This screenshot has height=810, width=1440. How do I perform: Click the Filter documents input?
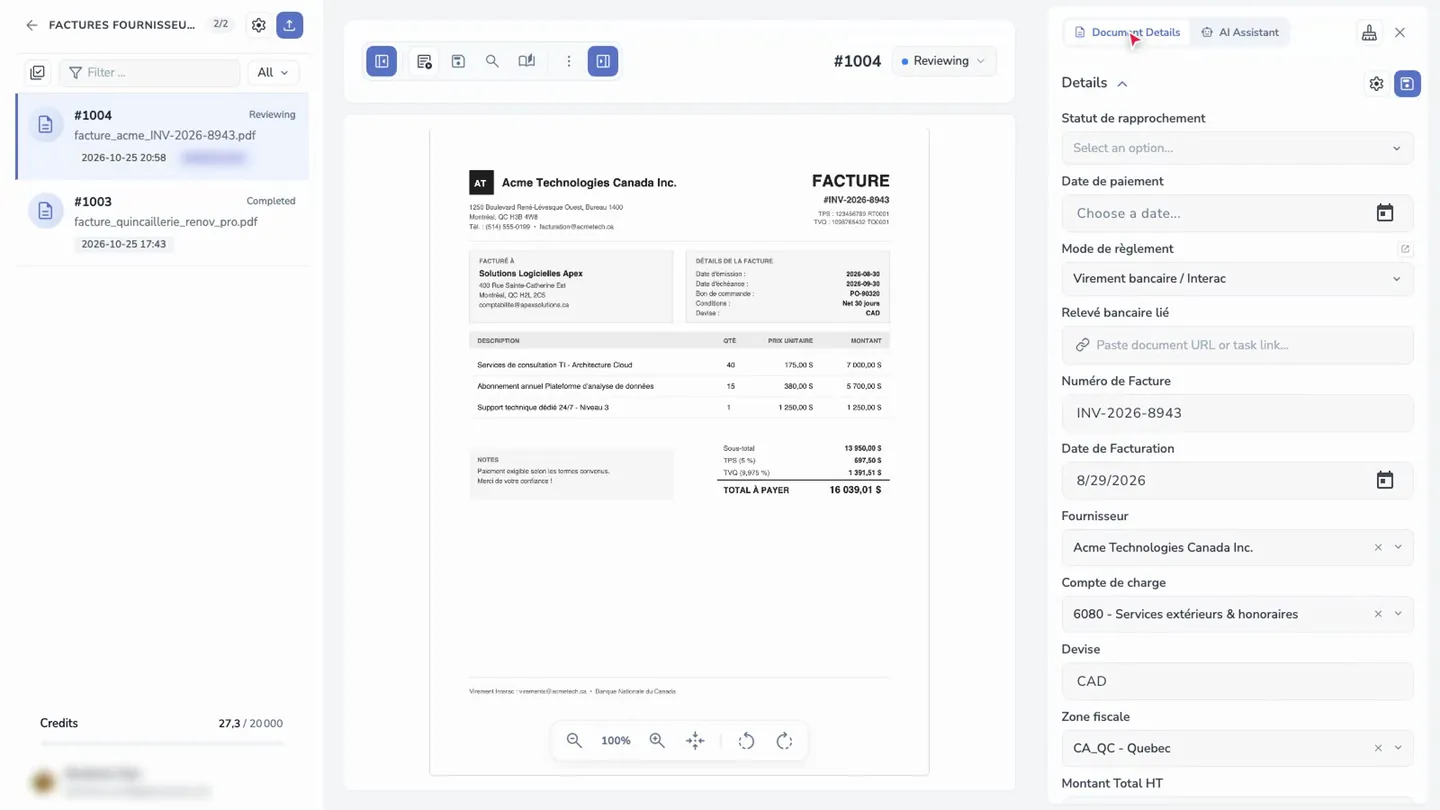coord(150,72)
